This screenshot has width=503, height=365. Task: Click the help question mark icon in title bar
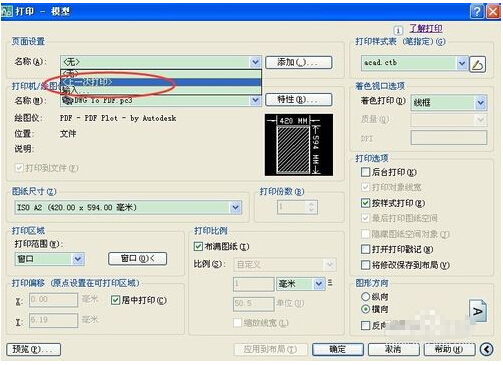tap(477, 12)
